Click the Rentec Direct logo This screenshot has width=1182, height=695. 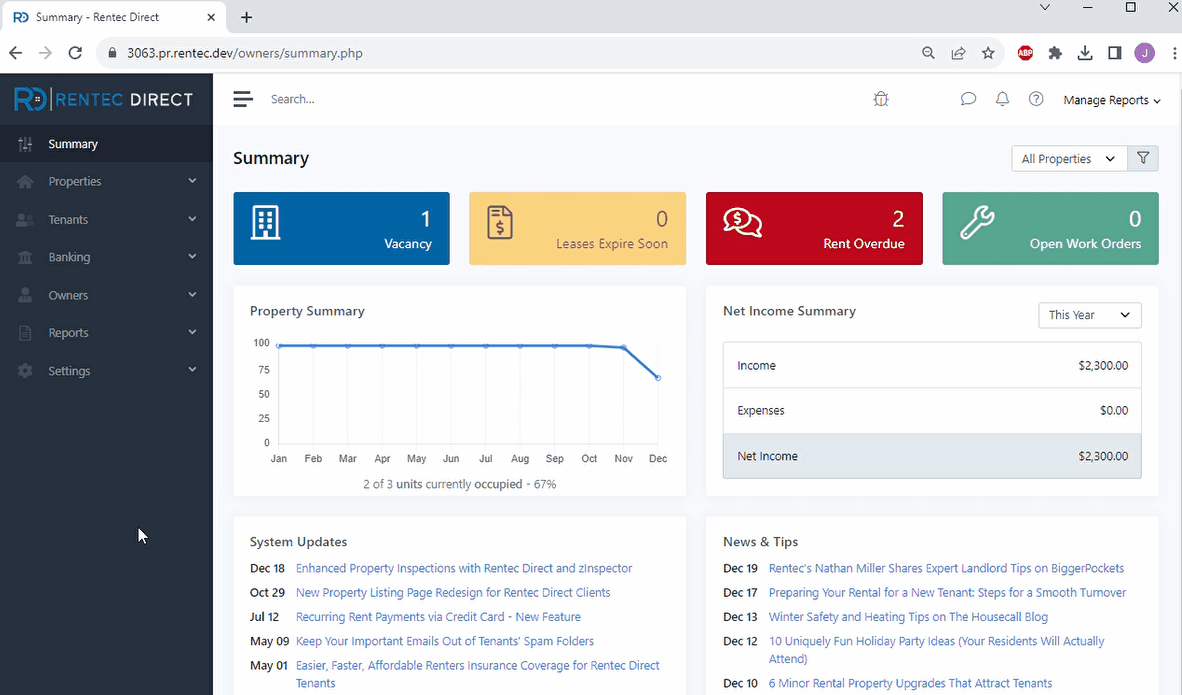pyautogui.click(x=103, y=99)
